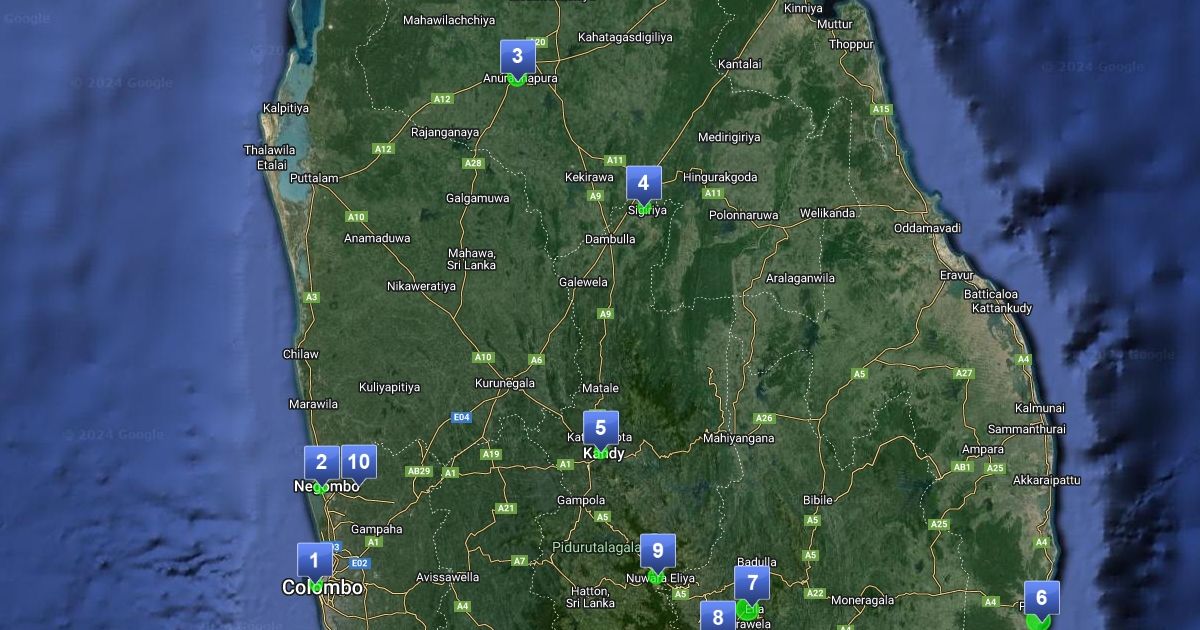Select the Kalpitiya label on the coast

click(286, 108)
